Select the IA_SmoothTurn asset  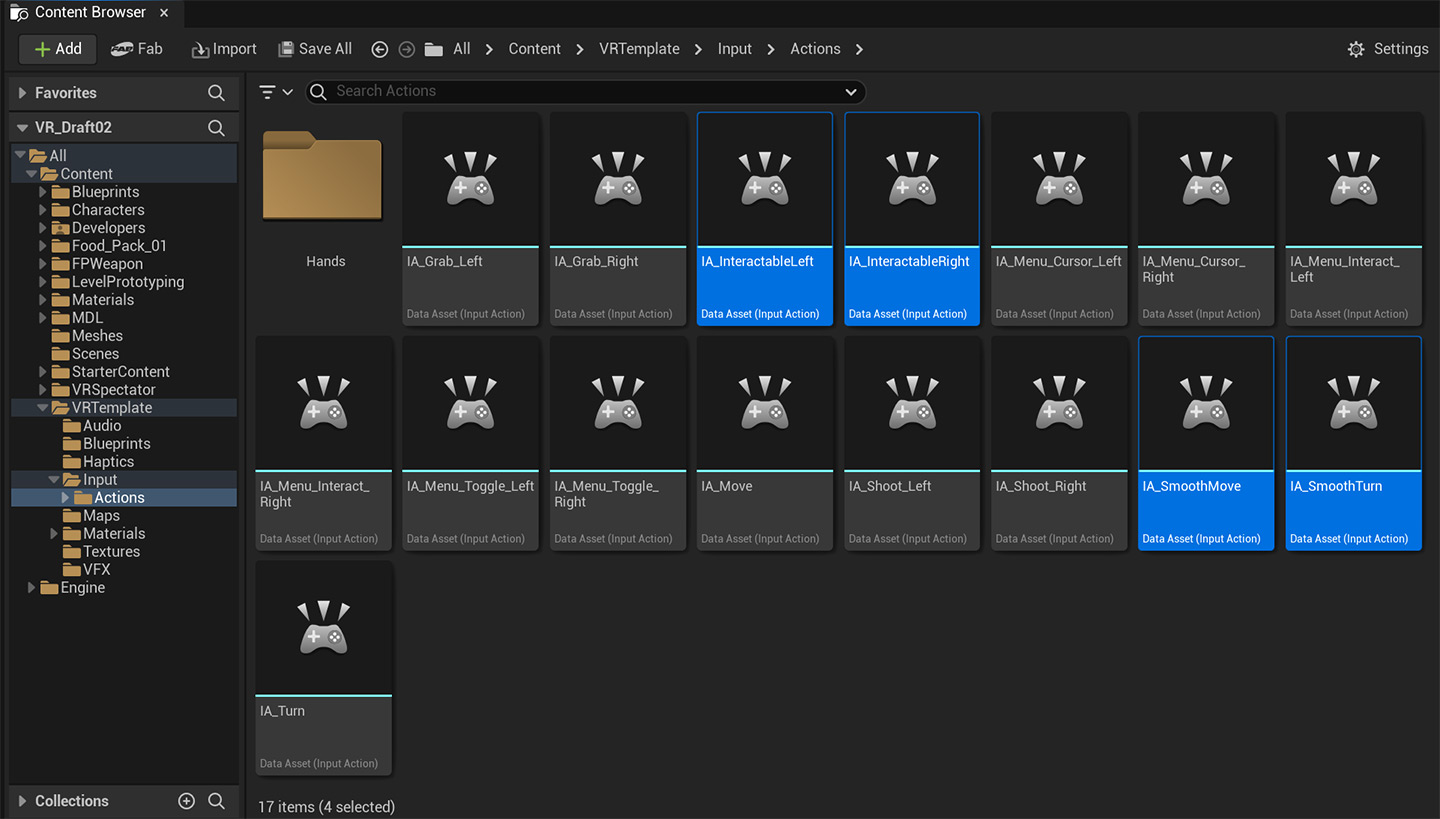(1354, 443)
